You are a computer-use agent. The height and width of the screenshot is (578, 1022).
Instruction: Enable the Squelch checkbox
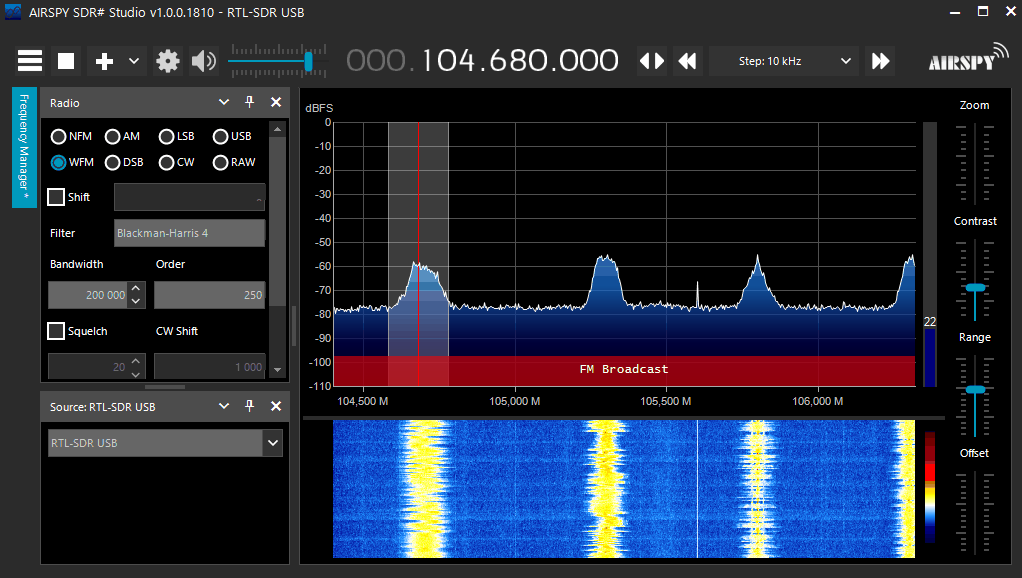tap(56, 331)
